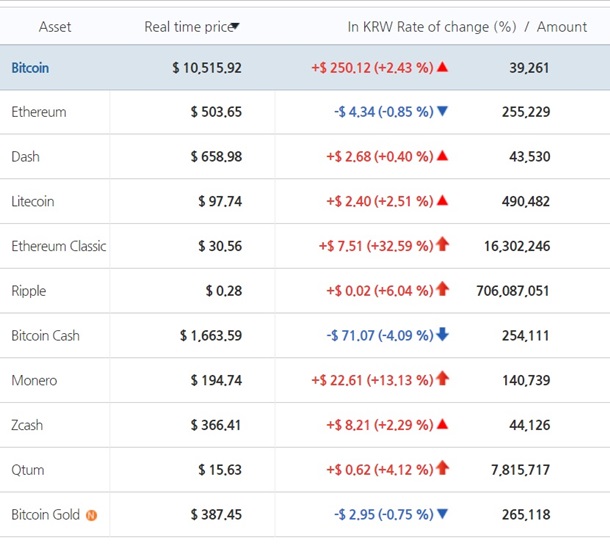Click the Ripple amount 706,087,051
The height and width of the screenshot is (548, 610).
[513, 291]
